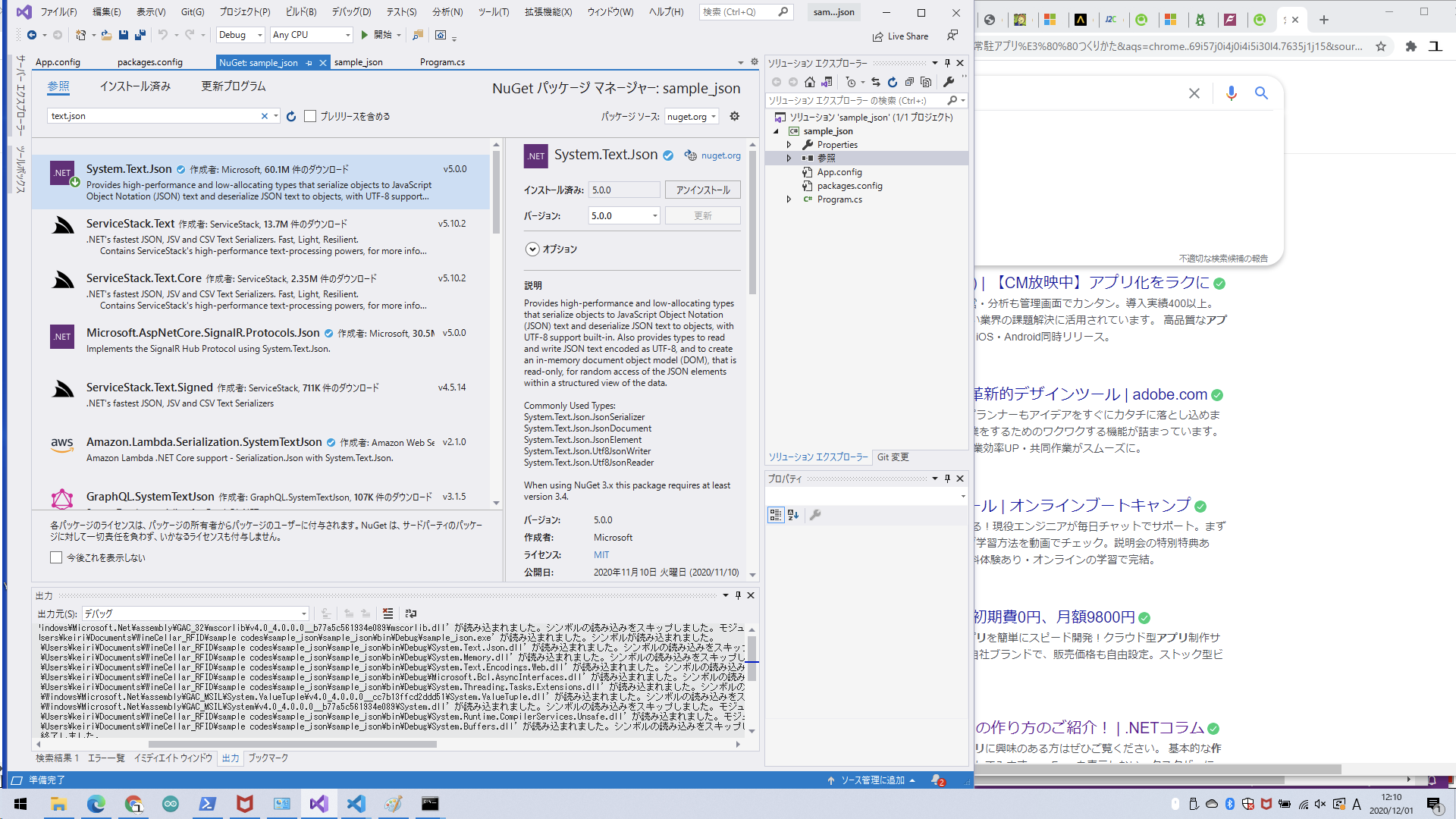Check the don't show this again checkbox
The image size is (1456, 819).
pos(56,557)
